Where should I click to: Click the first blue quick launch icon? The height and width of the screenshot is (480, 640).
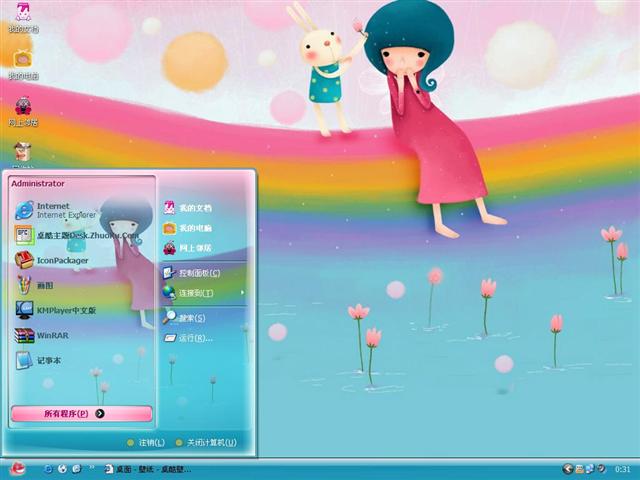48,469
